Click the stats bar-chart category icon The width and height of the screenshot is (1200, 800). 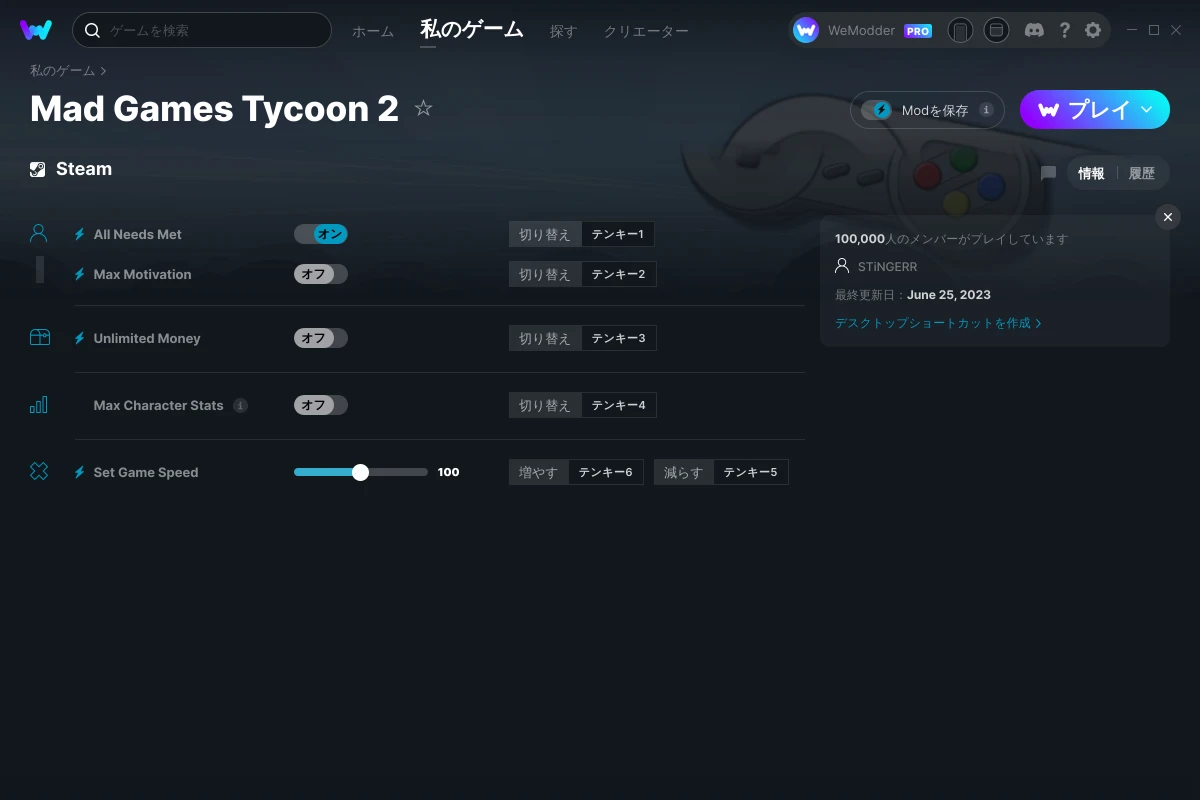(39, 405)
